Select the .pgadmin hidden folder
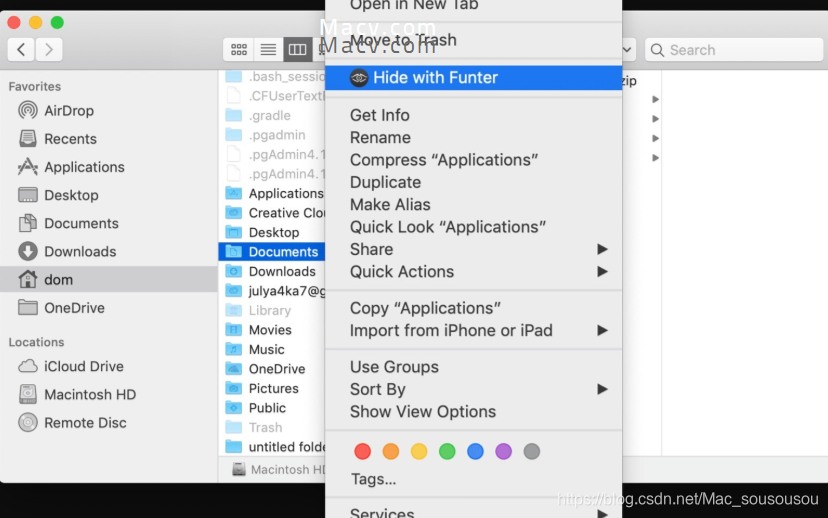Screen dimensions: 828x518 [x=272, y=135]
